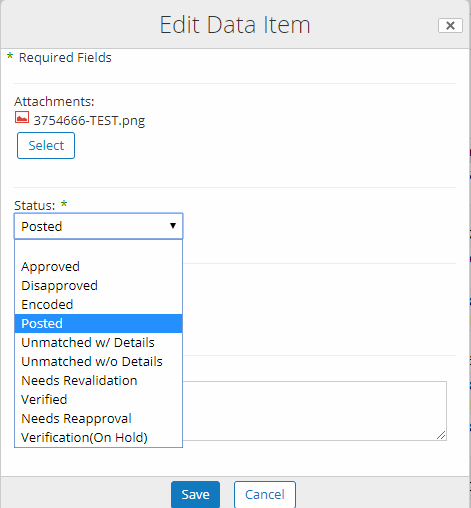Click the Cancel button
Screen dimensions: 471x508
[265, 494]
